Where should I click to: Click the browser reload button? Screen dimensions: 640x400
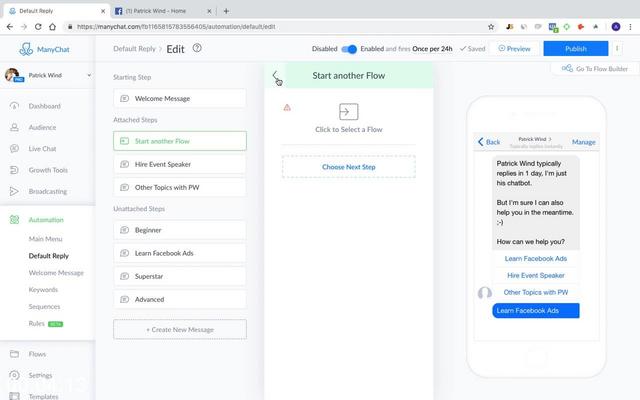click(x=38, y=27)
